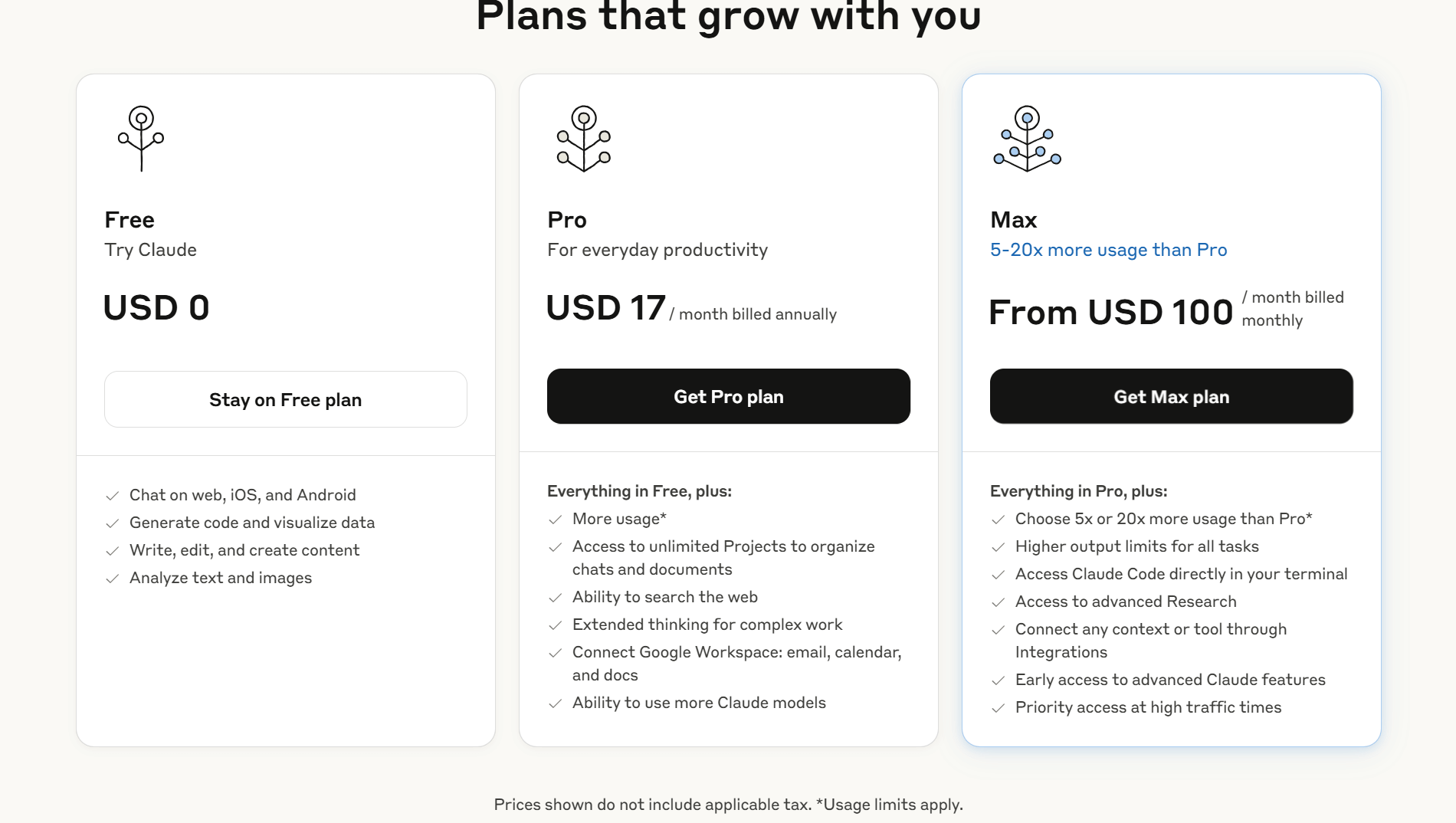This screenshot has width=1456, height=823.
Task: Stay on the Free plan
Action: point(286,399)
